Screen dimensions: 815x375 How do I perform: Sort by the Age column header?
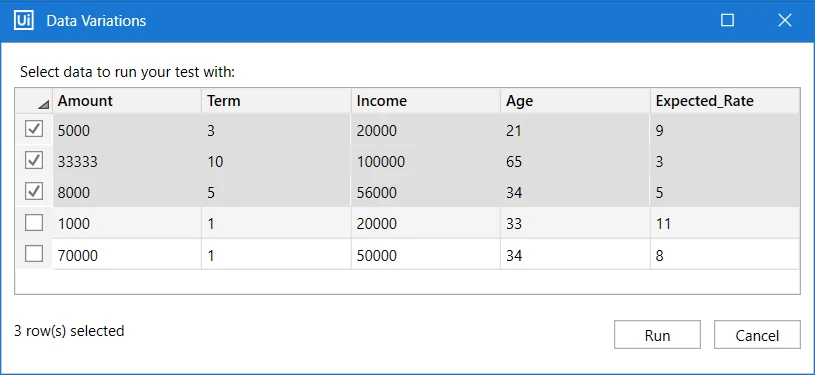point(575,101)
